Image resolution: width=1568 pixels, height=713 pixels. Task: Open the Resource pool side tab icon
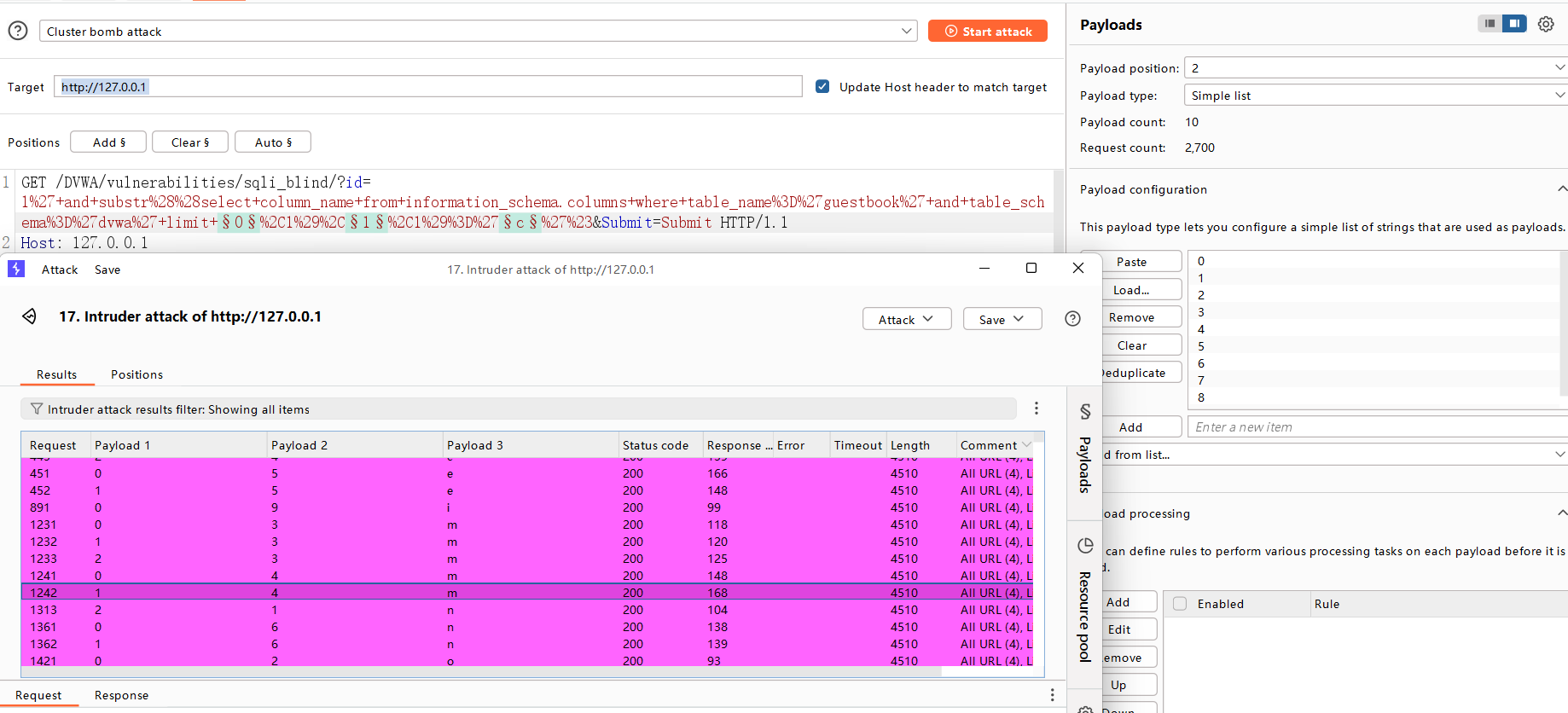point(1085,546)
